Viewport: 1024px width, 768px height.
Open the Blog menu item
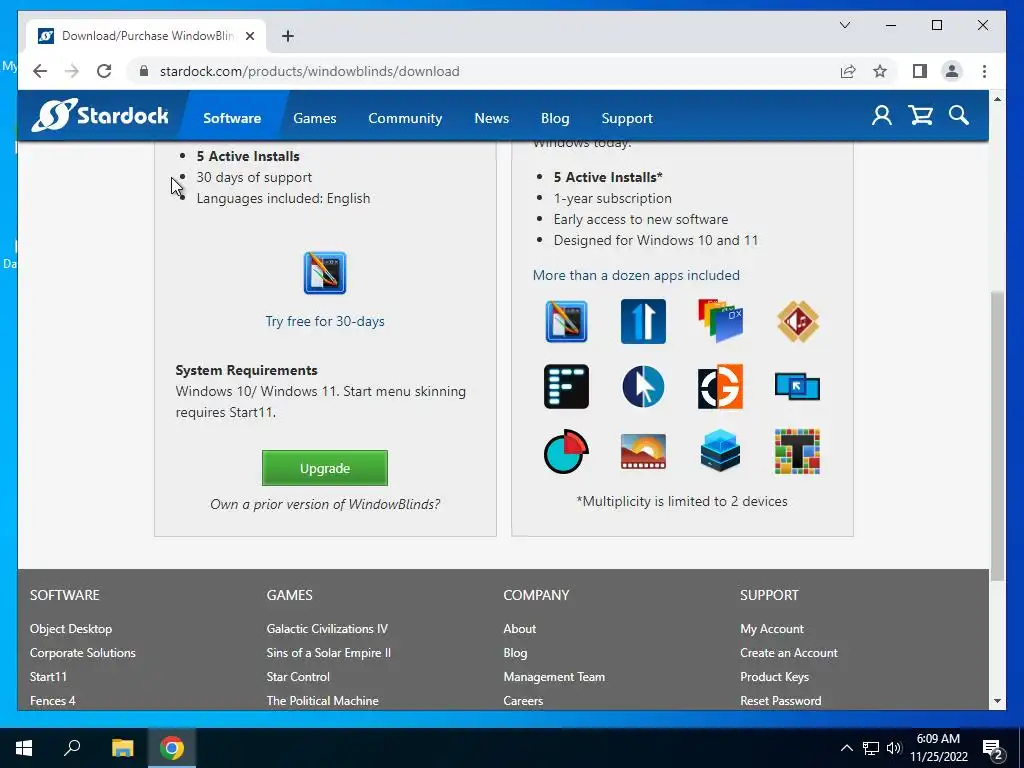pyautogui.click(x=555, y=118)
